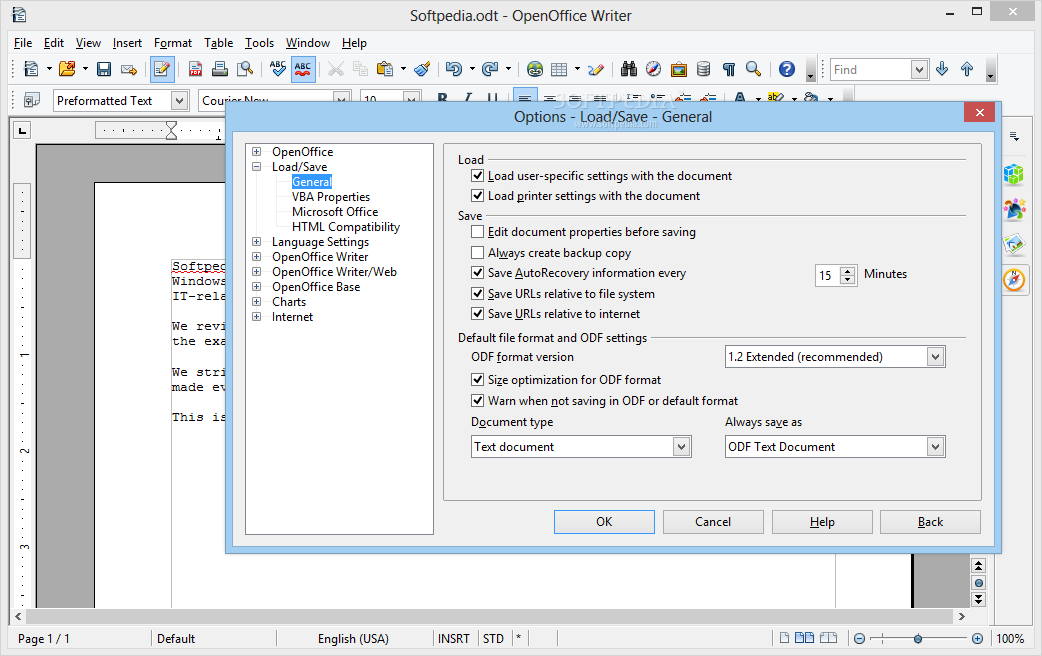The height and width of the screenshot is (656, 1042).
Task: Toggle Edit File mode icon
Action: click(162, 69)
